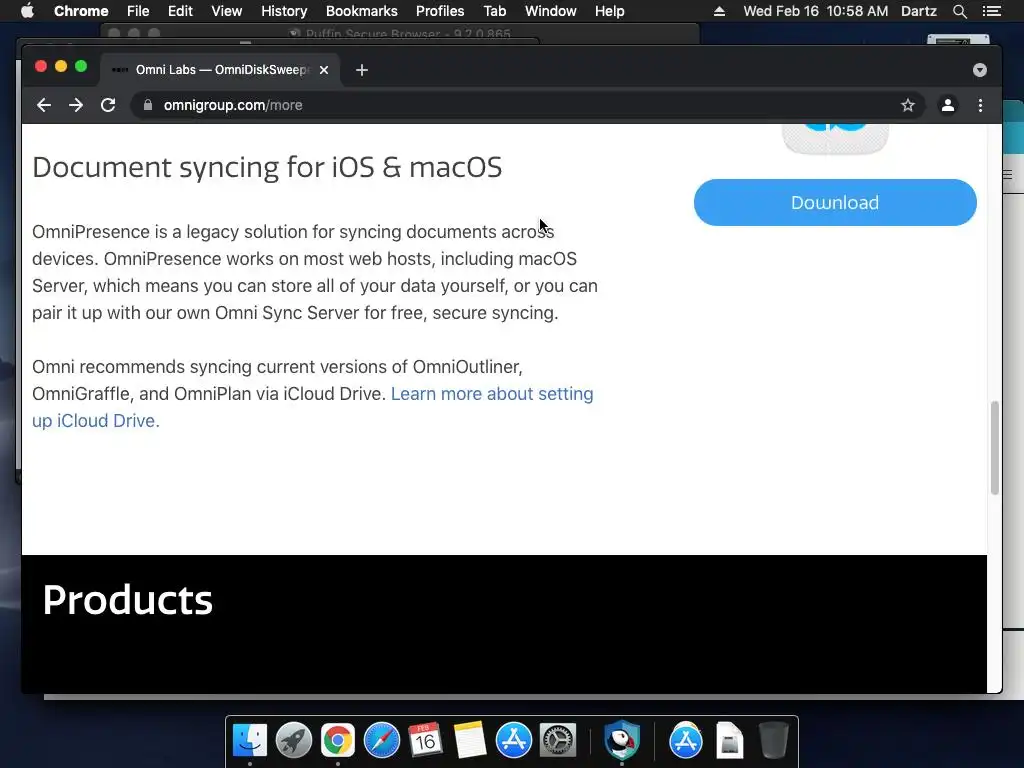Bookmark this page with the star icon

tap(908, 105)
